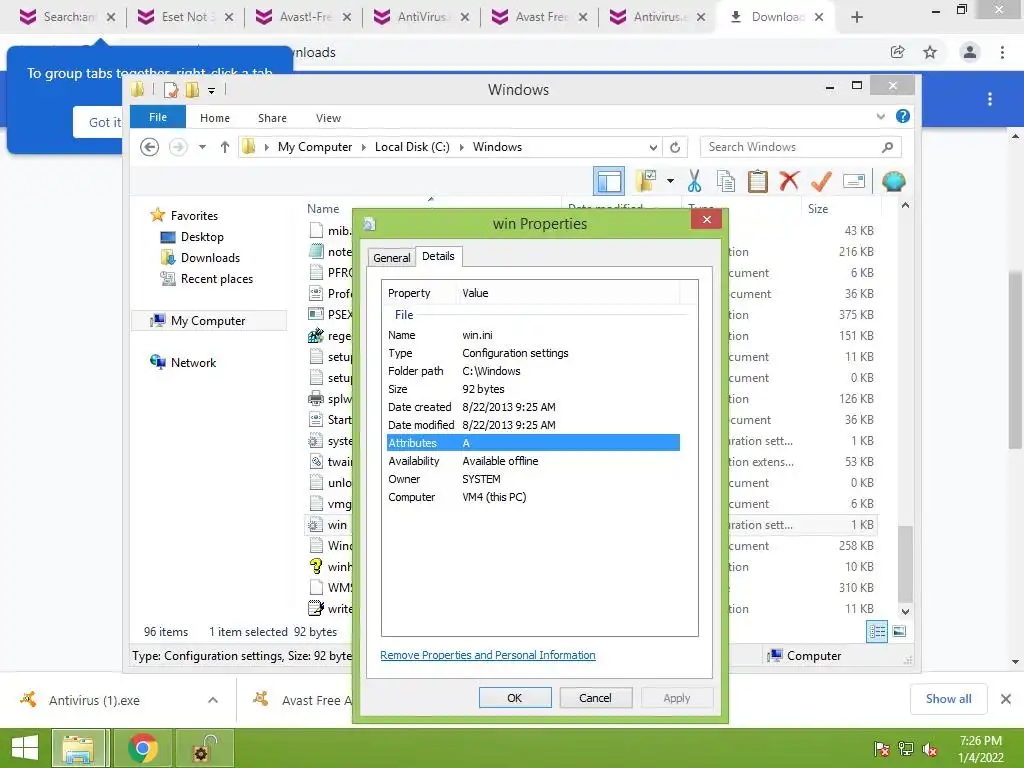Paste using the clipboard icon
Screen dimensions: 1024x768
[x=757, y=181]
